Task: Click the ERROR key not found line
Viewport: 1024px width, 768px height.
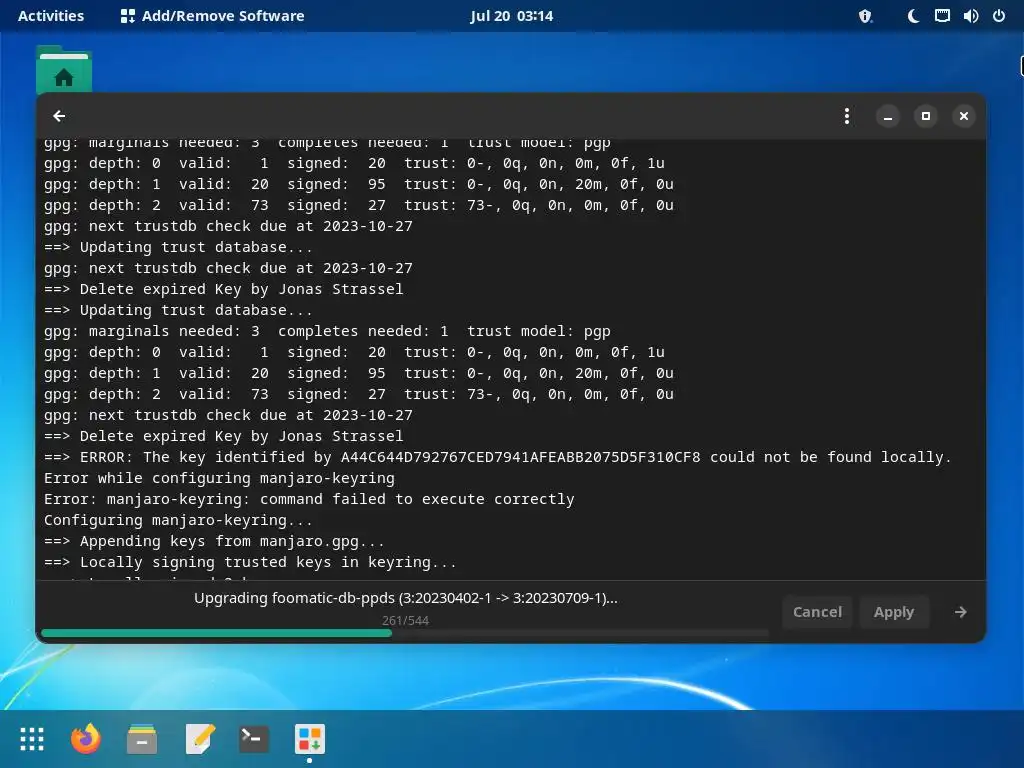Action: pyautogui.click(x=498, y=457)
